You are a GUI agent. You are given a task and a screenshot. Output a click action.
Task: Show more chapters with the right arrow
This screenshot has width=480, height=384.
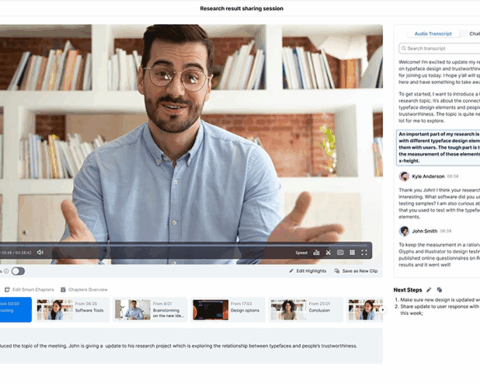coord(383,310)
